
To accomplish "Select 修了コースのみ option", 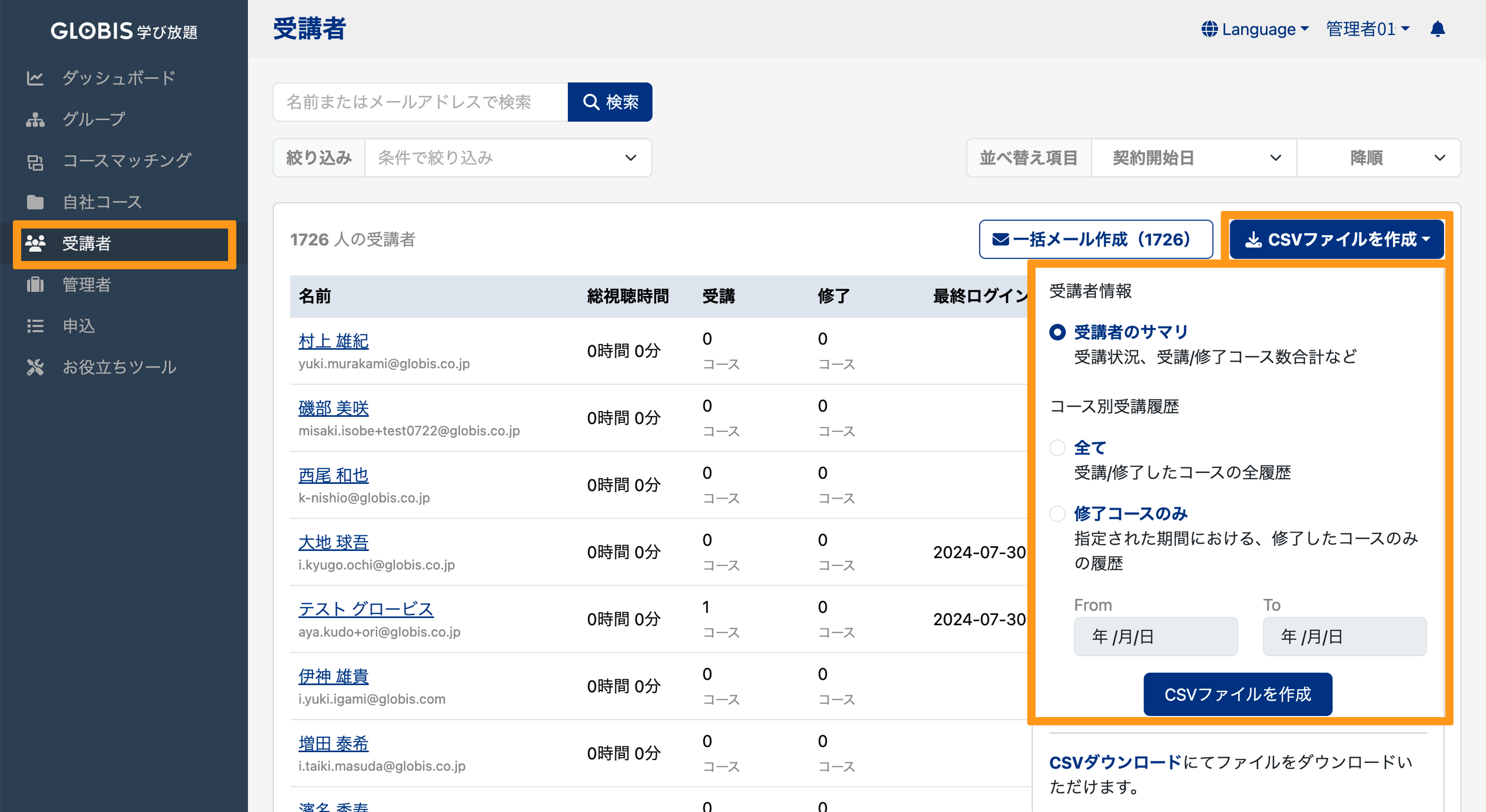I will (x=1057, y=514).
